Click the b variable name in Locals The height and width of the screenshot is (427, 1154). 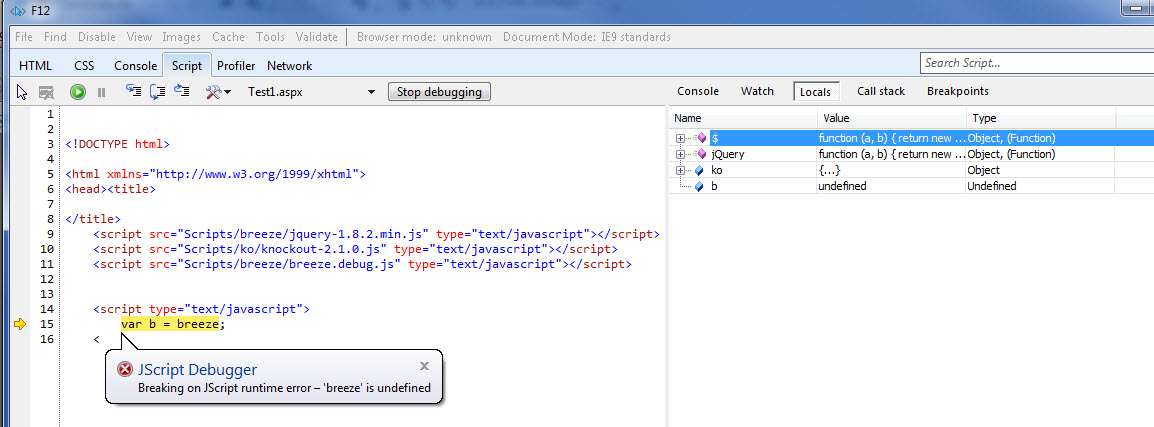[x=715, y=187]
